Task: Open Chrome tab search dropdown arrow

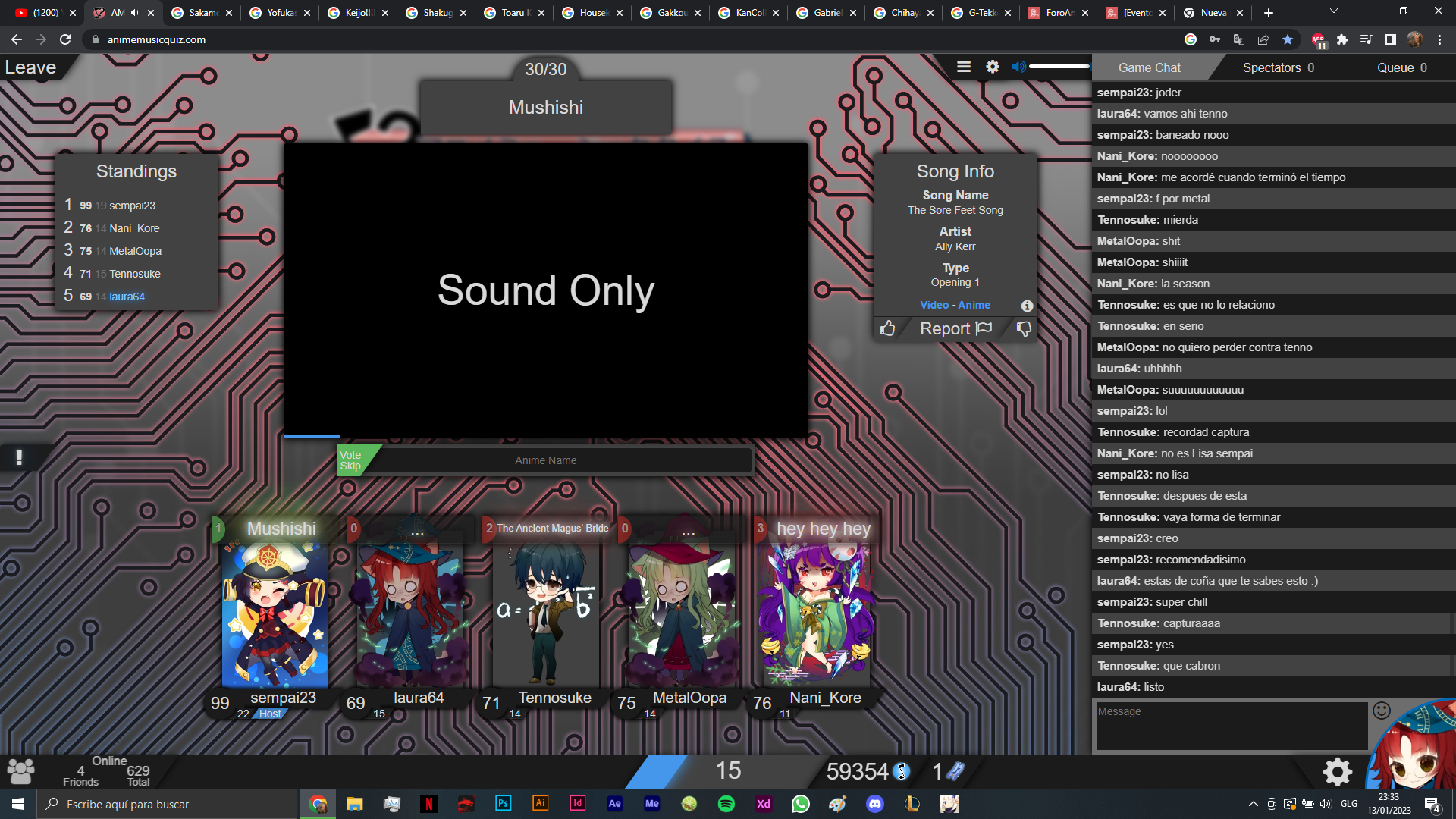Action: coord(1333,11)
